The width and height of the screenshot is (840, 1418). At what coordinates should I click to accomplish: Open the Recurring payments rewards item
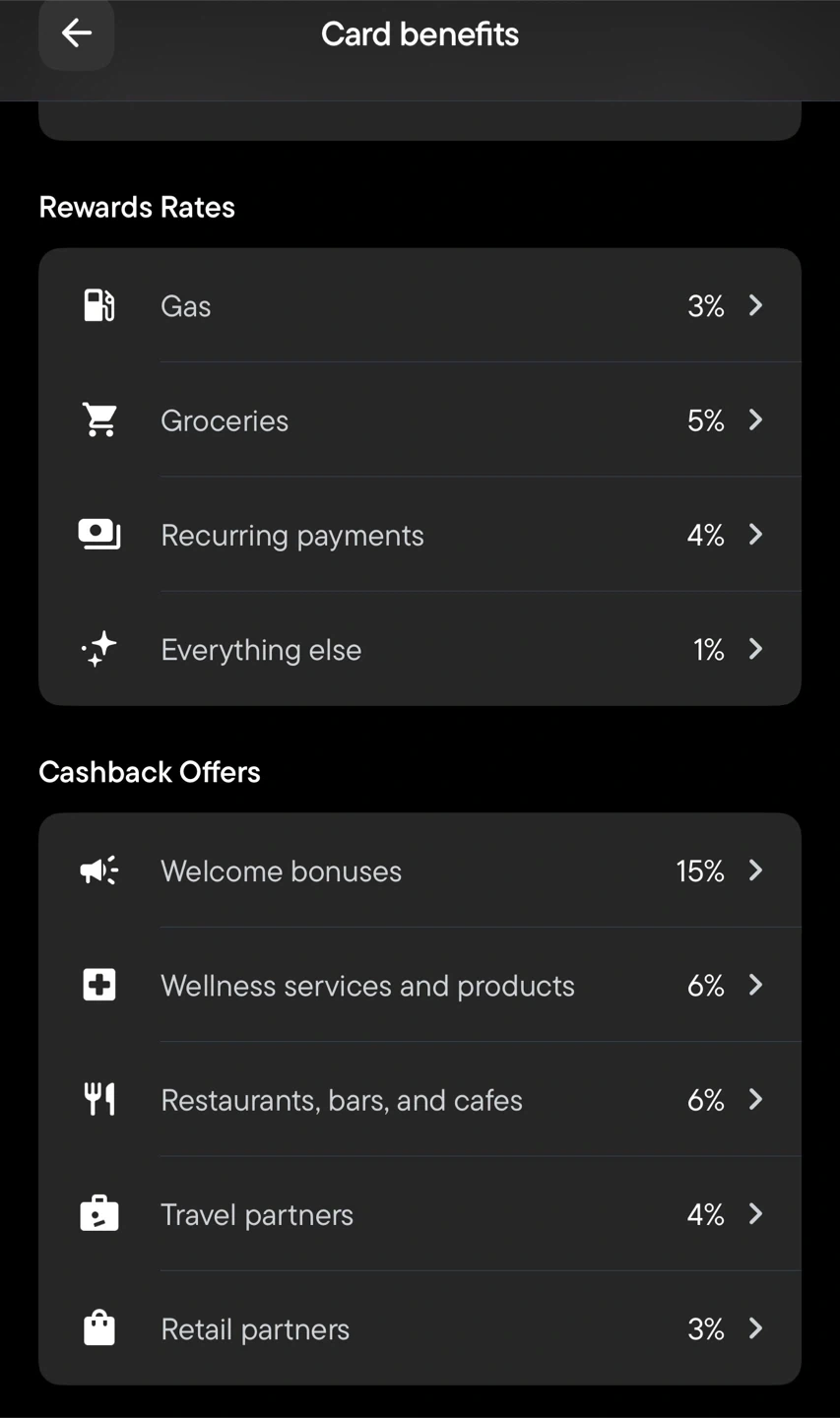(292, 535)
